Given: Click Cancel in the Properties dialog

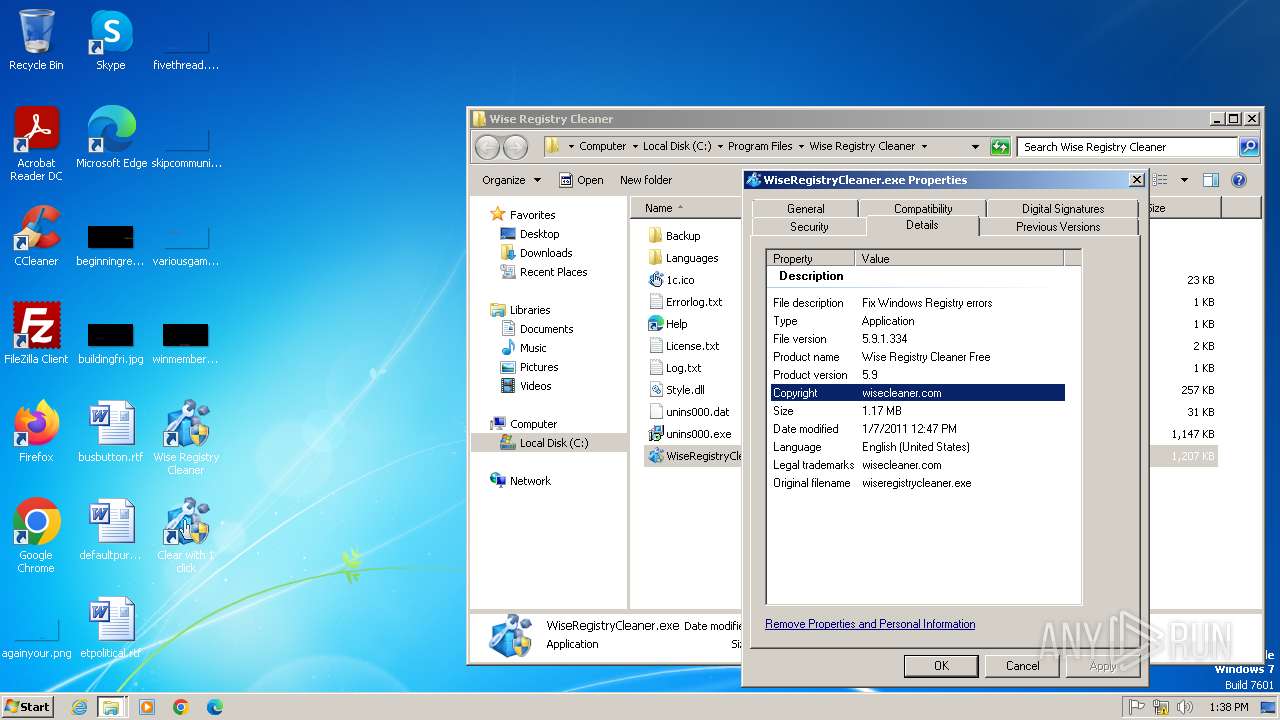Looking at the screenshot, I should coord(1022,666).
